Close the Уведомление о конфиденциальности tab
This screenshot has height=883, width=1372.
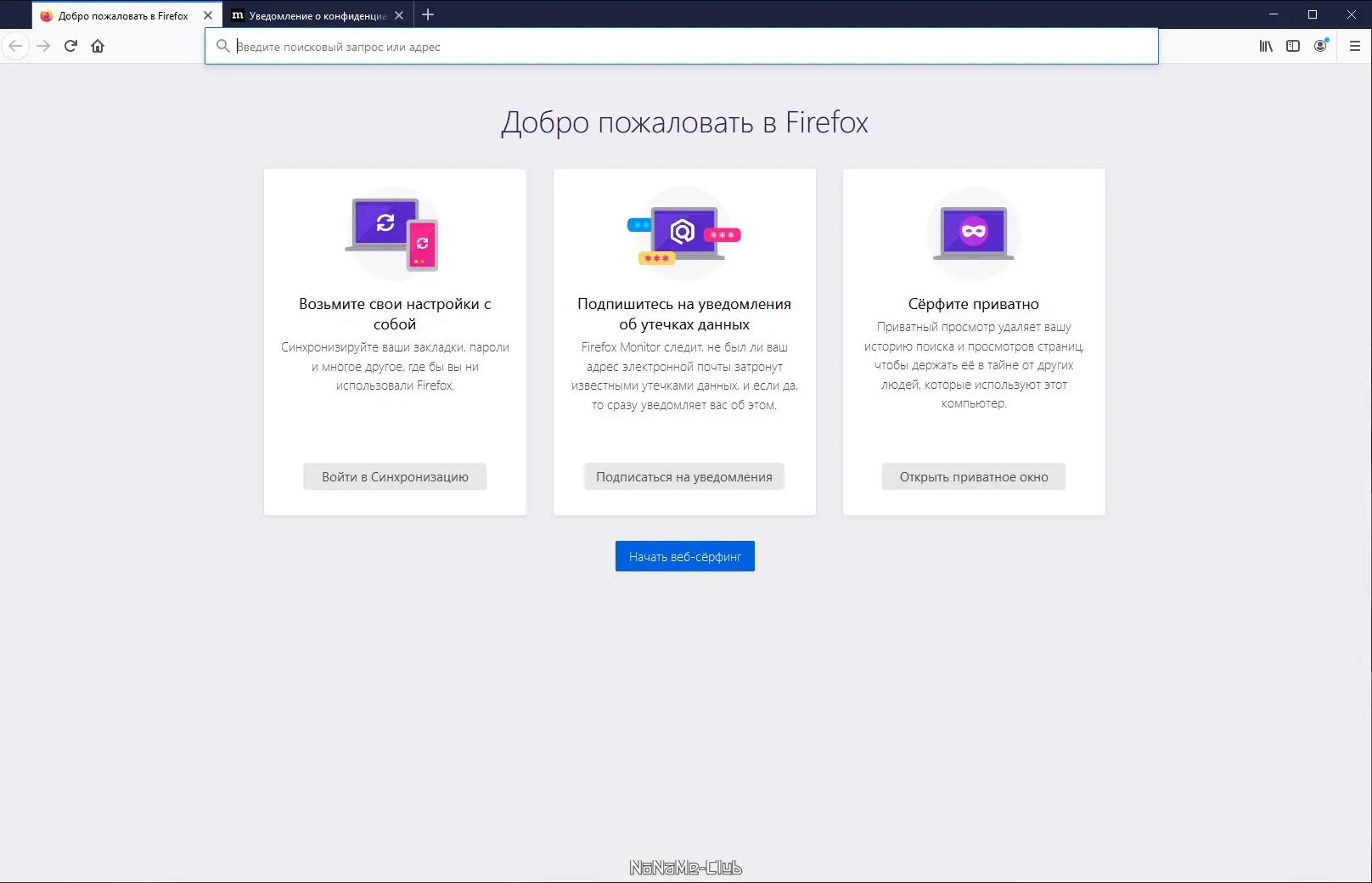coord(399,14)
